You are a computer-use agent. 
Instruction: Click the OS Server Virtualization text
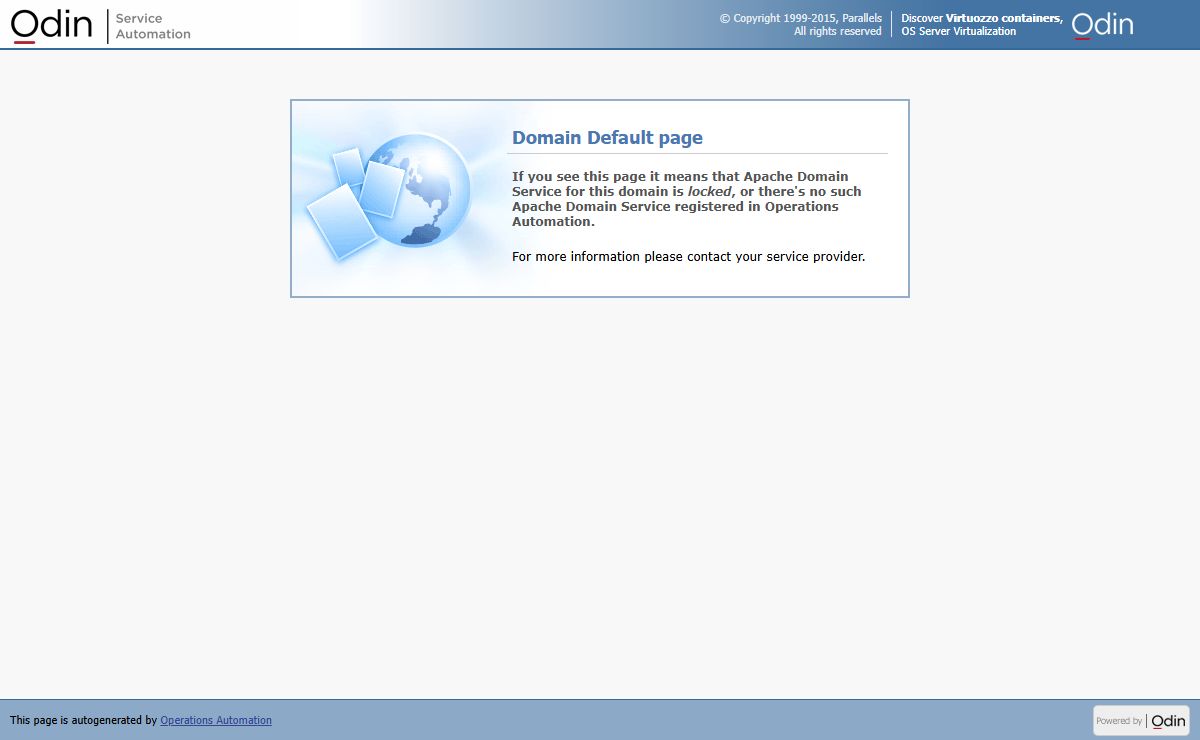[958, 31]
